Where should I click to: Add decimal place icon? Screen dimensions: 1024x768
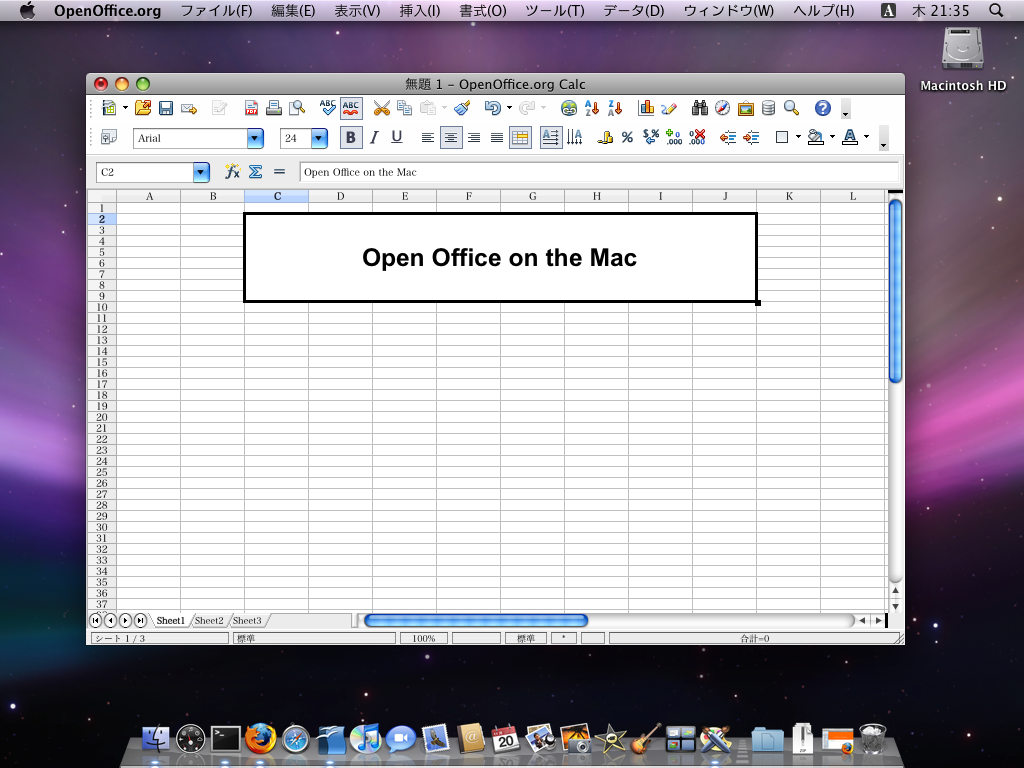click(x=674, y=137)
